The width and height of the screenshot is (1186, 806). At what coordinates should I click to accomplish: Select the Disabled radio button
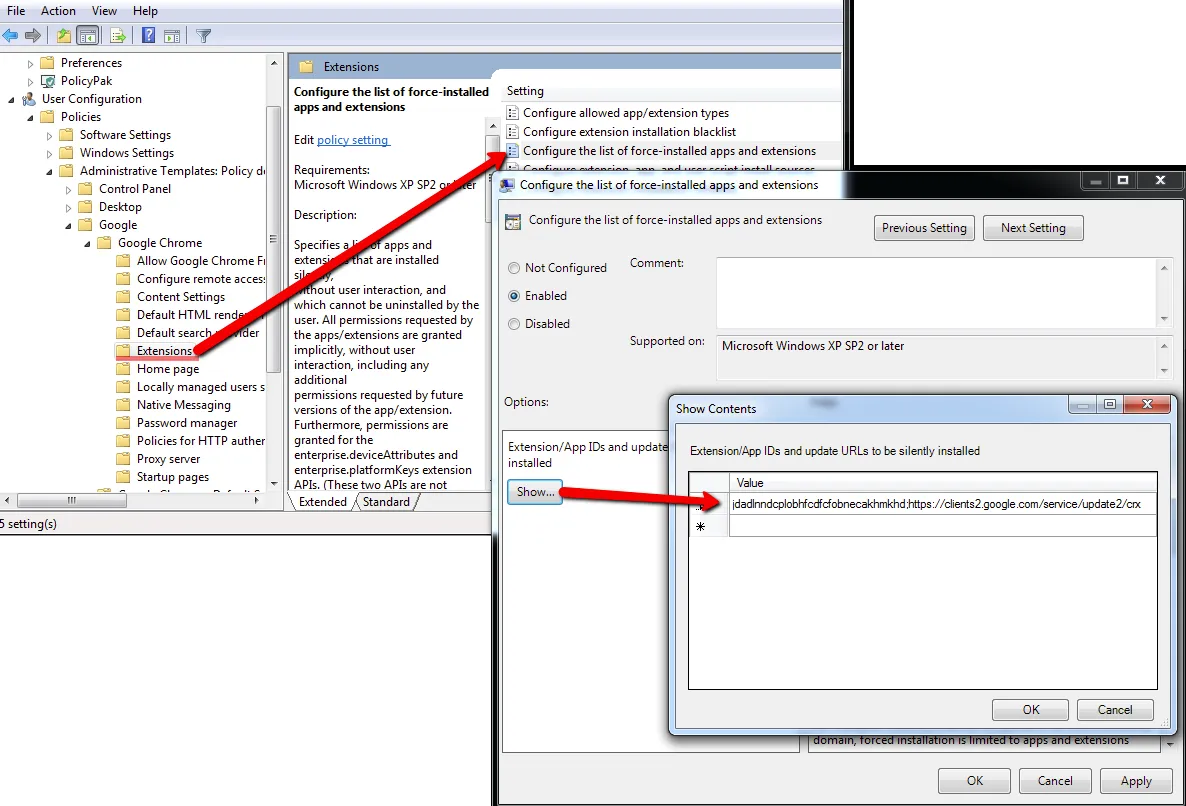click(x=514, y=324)
